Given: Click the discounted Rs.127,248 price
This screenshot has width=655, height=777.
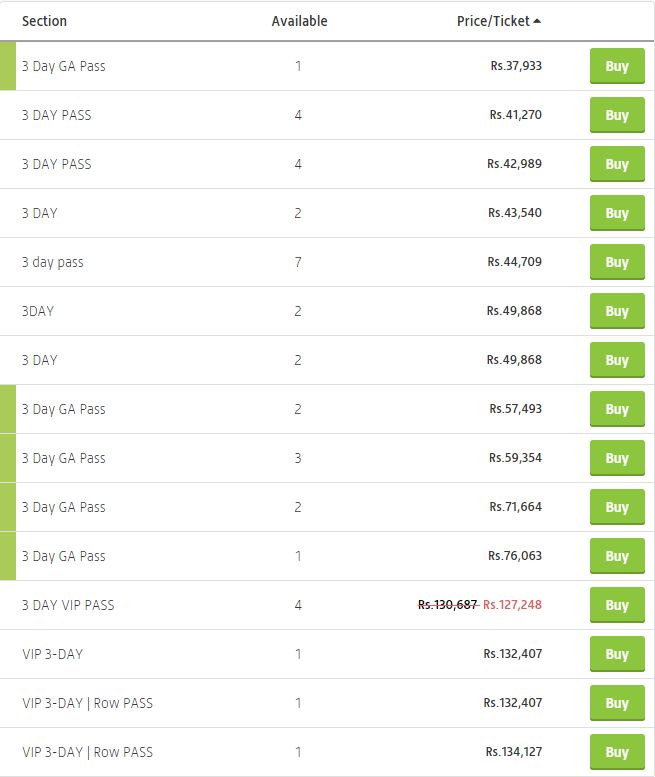Looking at the screenshot, I should pos(512,605).
